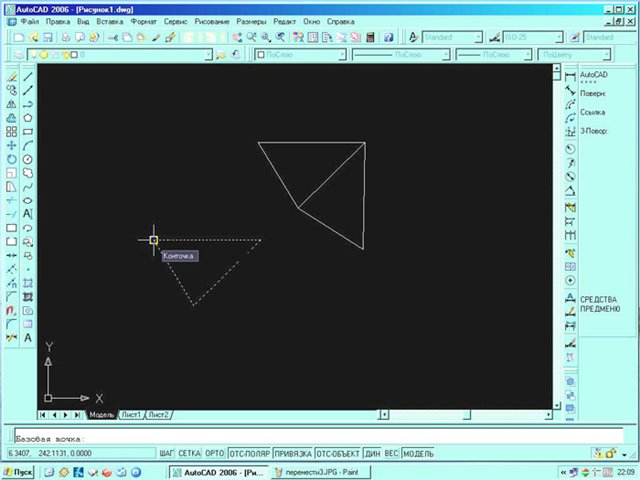Click the Save icon in standard toolbar
This screenshot has height=480, width=640.
coord(47,37)
